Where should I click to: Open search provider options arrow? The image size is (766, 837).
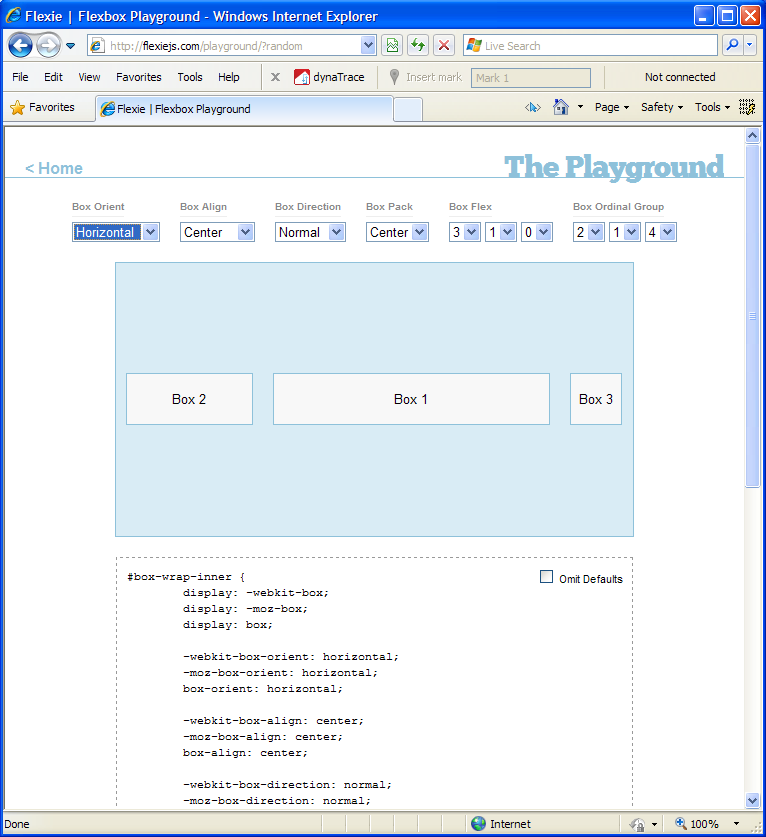pyautogui.click(x=750, y=45)
